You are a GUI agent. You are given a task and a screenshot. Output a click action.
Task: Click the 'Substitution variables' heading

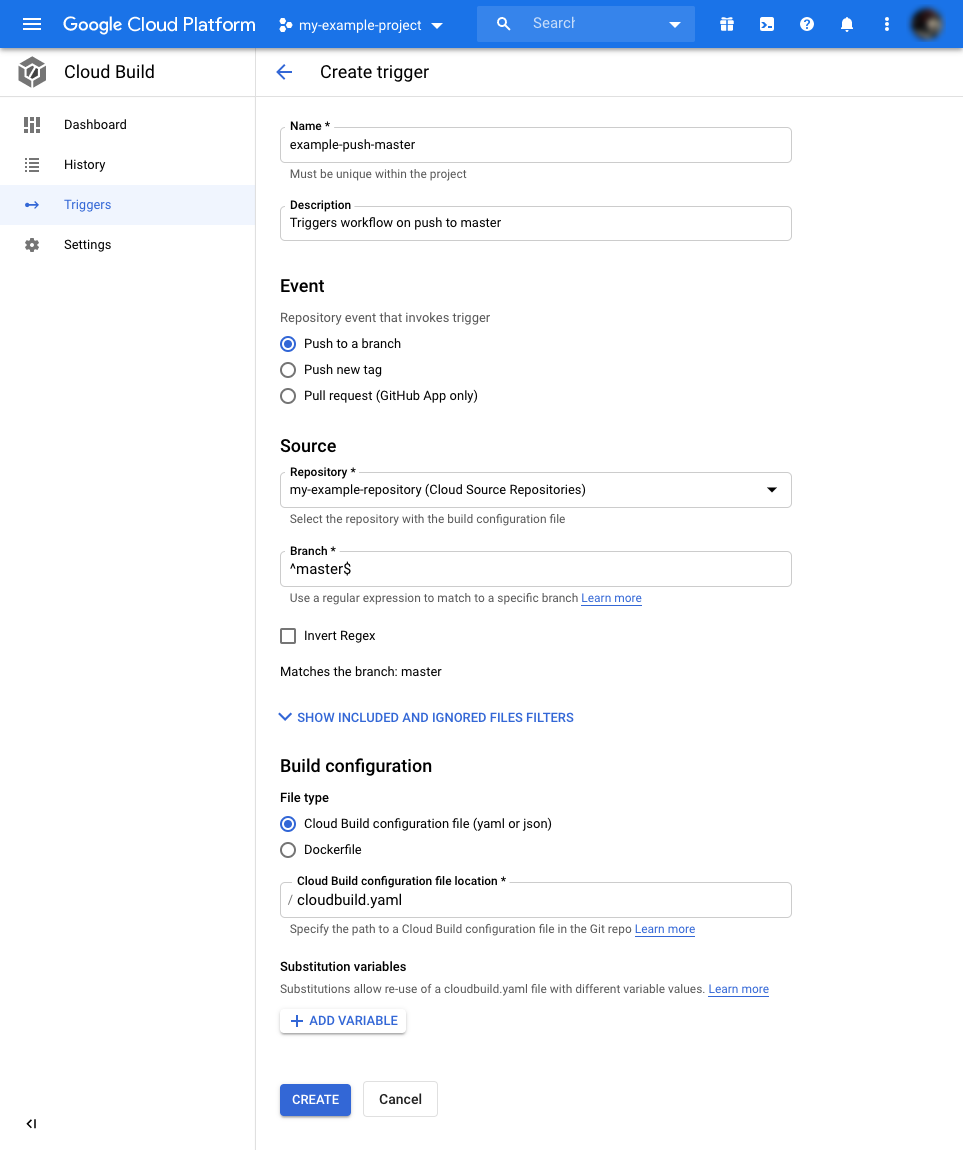pos(343,967)
